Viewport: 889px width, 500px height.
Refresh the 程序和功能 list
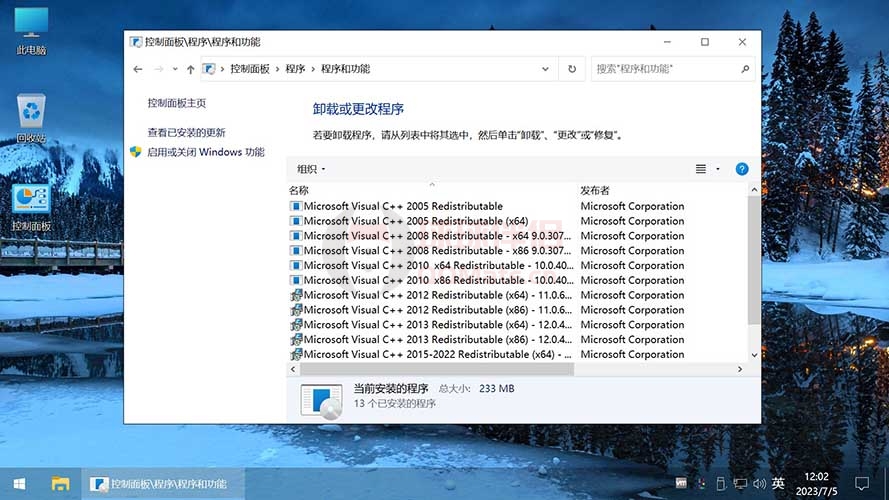[x=572, y=69]
